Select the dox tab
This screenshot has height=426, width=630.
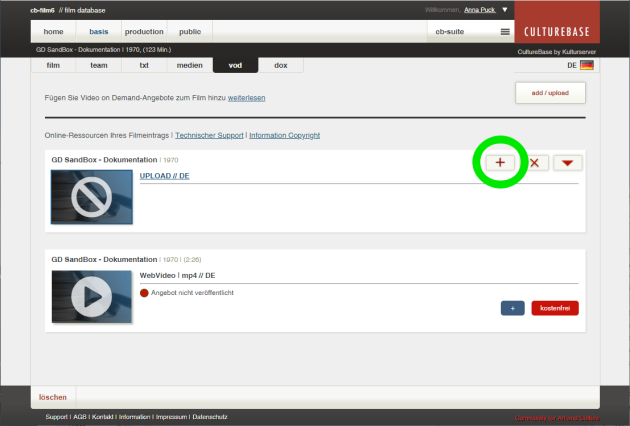coord(281,65)
